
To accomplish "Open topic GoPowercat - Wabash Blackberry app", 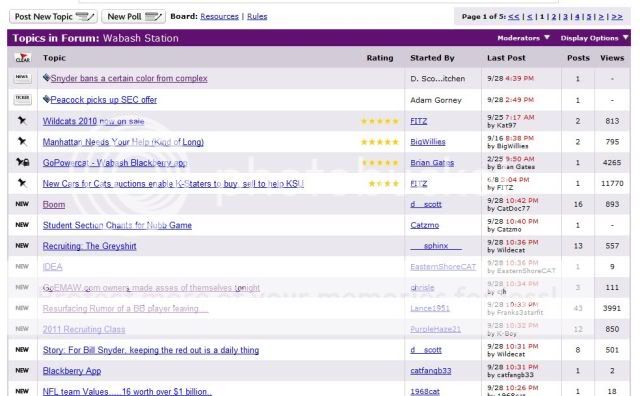I will (115, 163).
